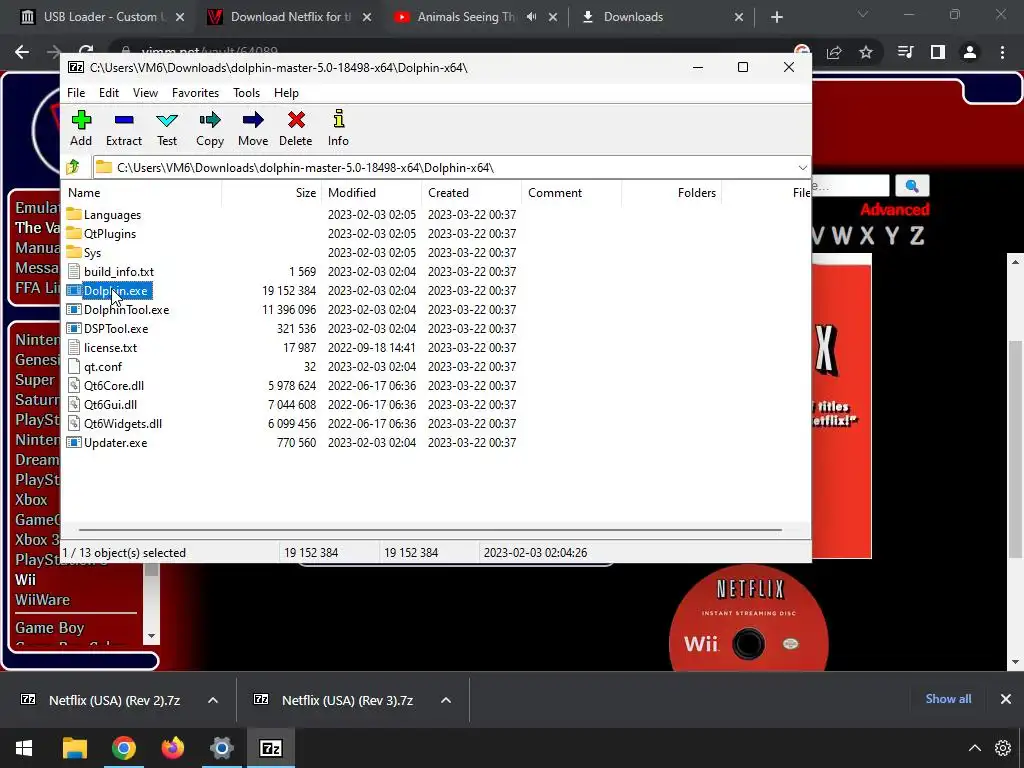
Task: Open Firefox from the taskbar
Action: 173,748
